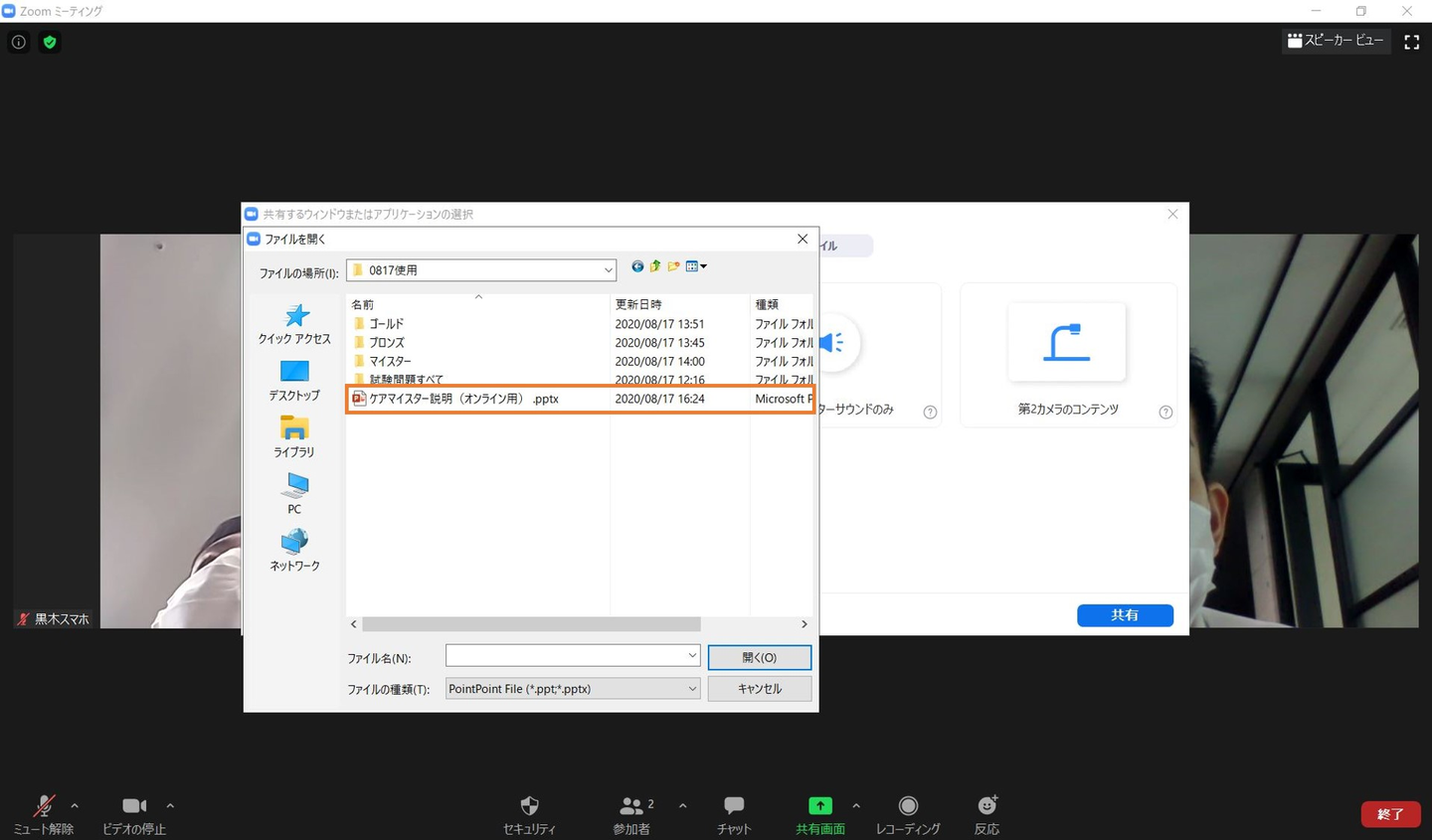Open the Chat panel
The width and height of the screenshot is (1432, 840).
click(x=734, y=806)
